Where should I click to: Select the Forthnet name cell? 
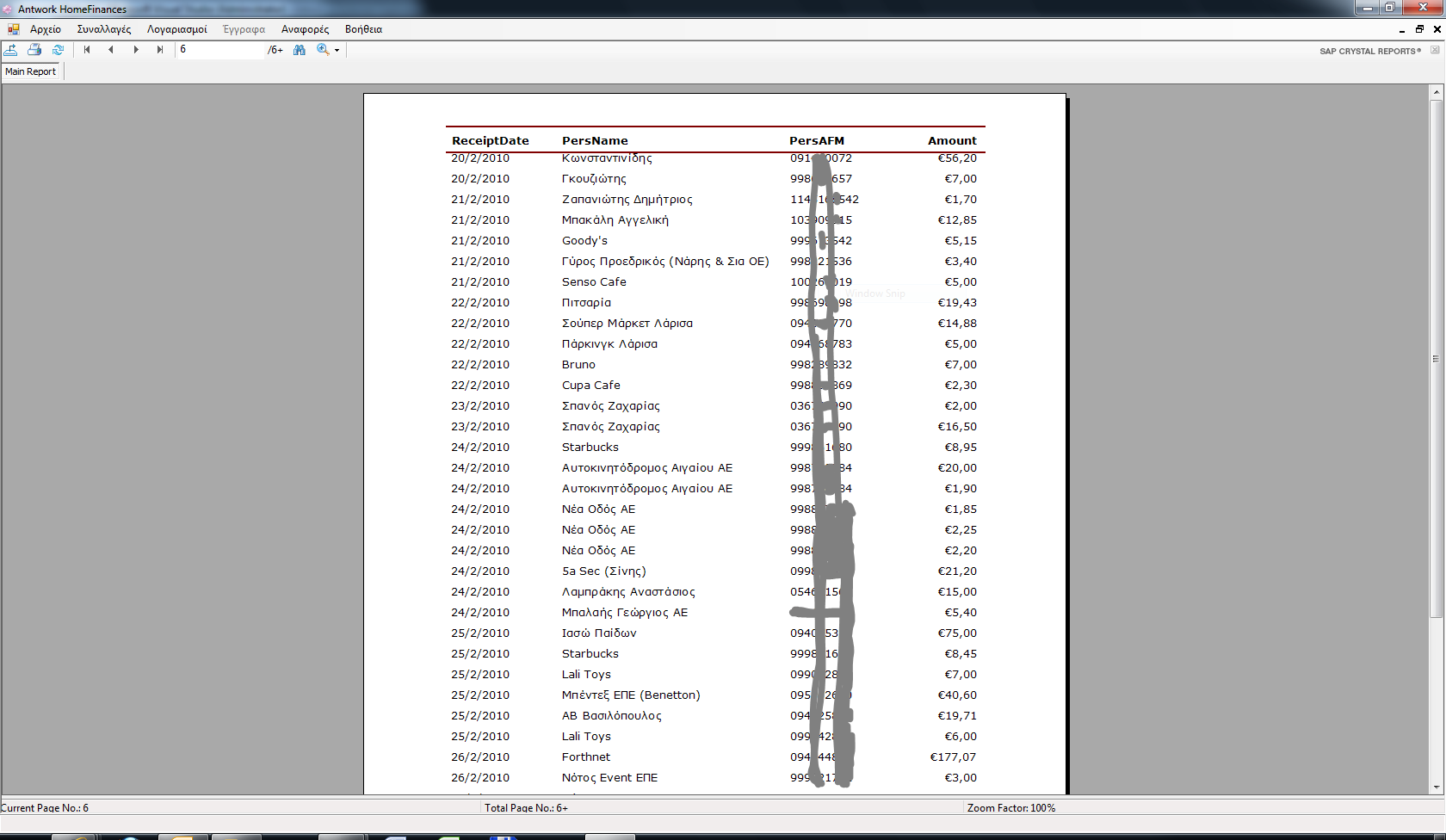tap(586, 757)
